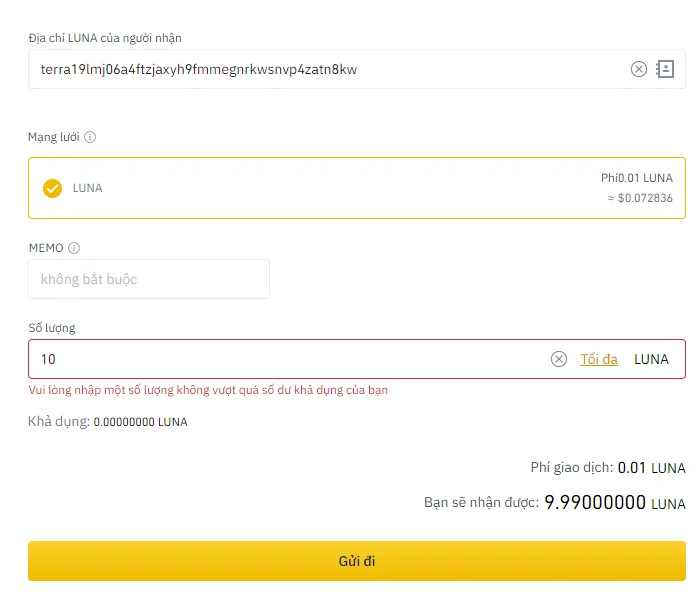697x592 pixels.
Task: Click the Phí 0.01 LUNA fee text
Action: [x=637, y=178]
